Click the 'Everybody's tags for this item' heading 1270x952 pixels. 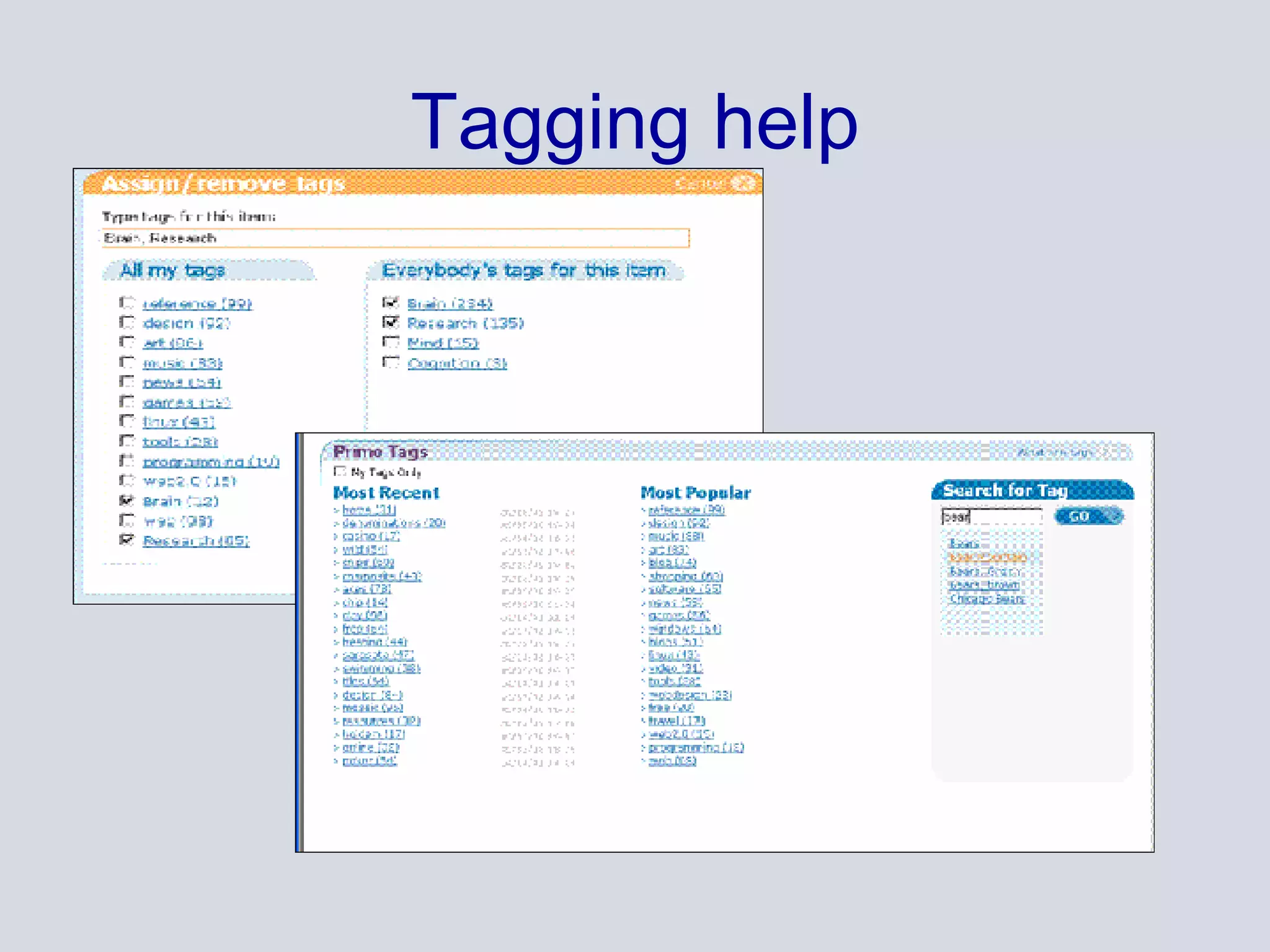click(x=524, y=270)
